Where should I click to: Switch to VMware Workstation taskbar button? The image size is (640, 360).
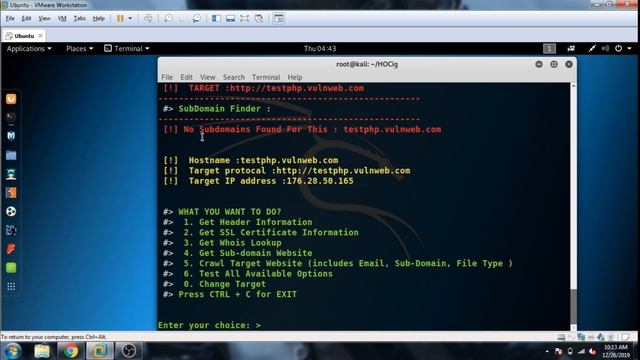click(100, 351)
